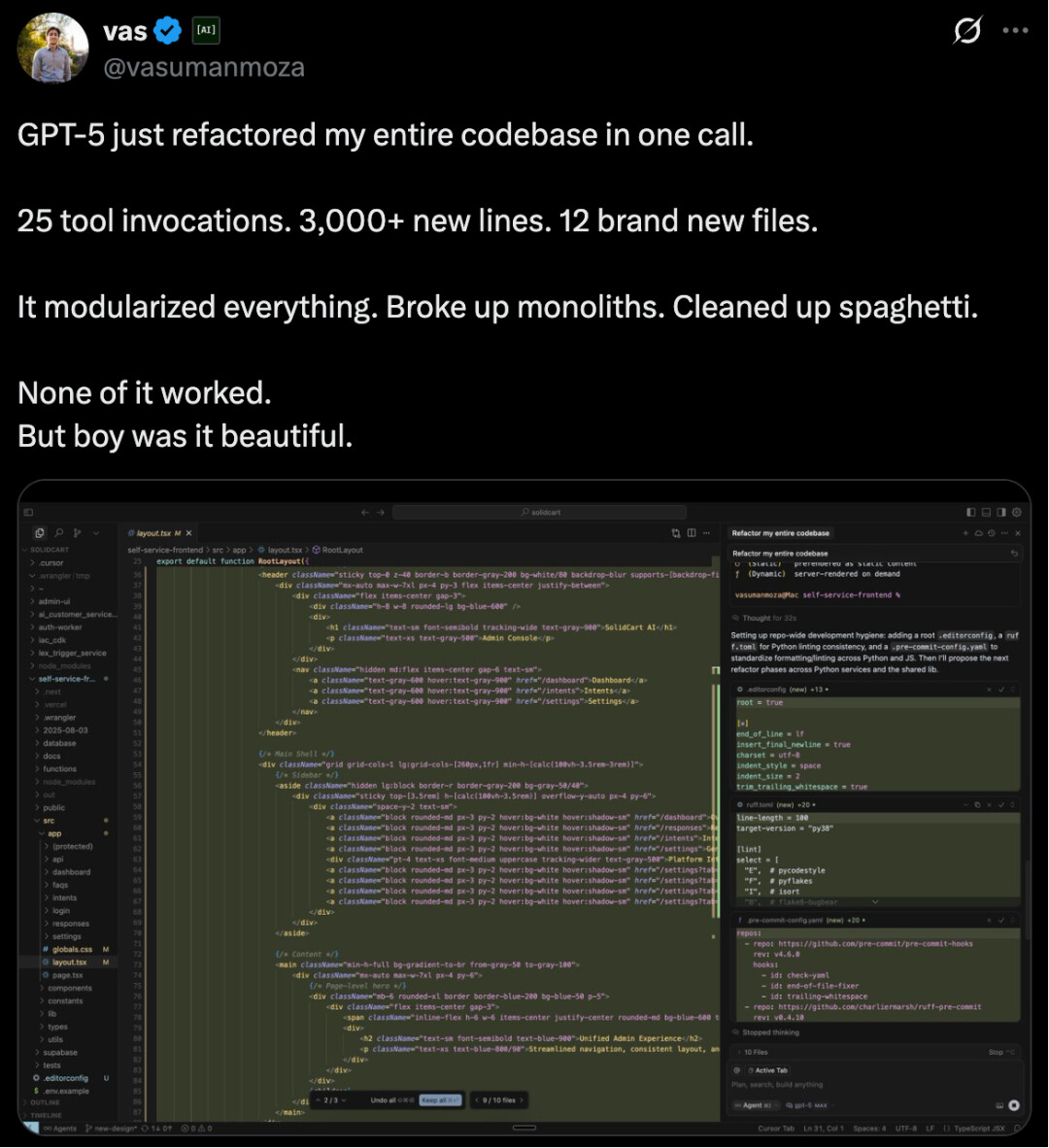1049x1148 pixels.
Task: Select the Refactor my entire codebase chat tab
Action: point(780,533)
